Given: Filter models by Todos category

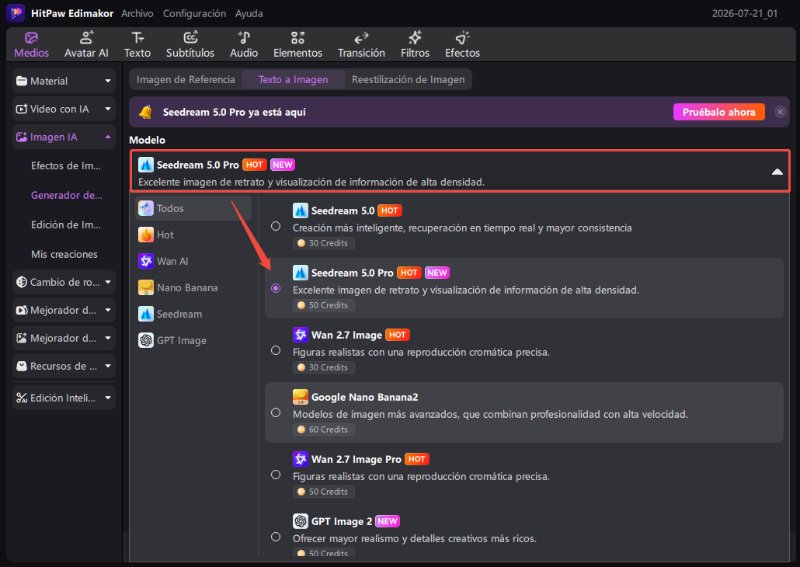Looking at the screenshot, I should pyautogui.click(x=193, y=208).
